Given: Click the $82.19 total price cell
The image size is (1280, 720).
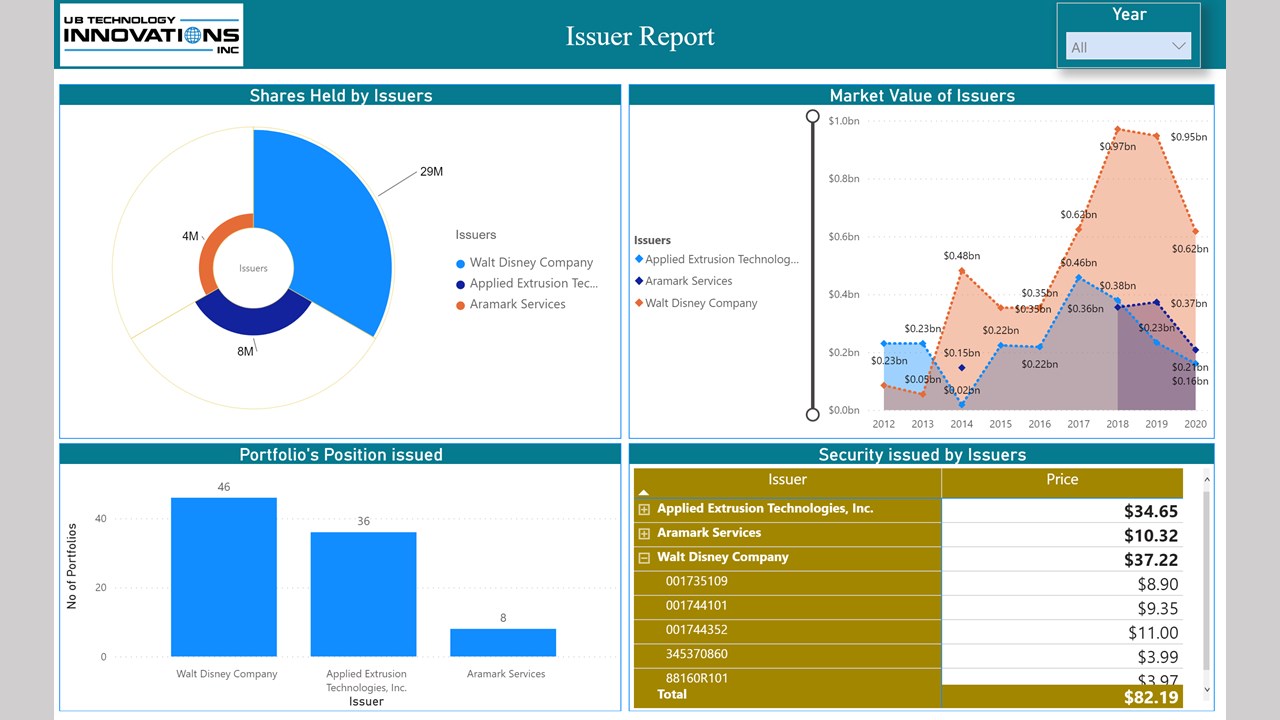Looking at the screenshot, I should [x=1062, y=697].
